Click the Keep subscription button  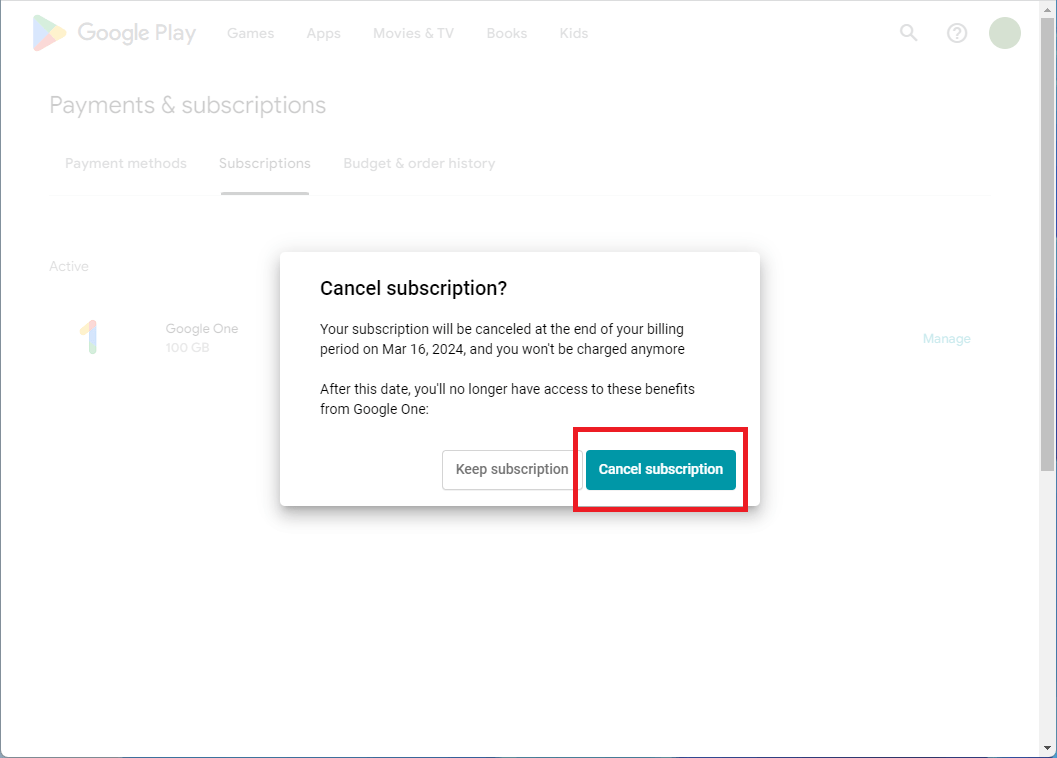coord(511,469)
